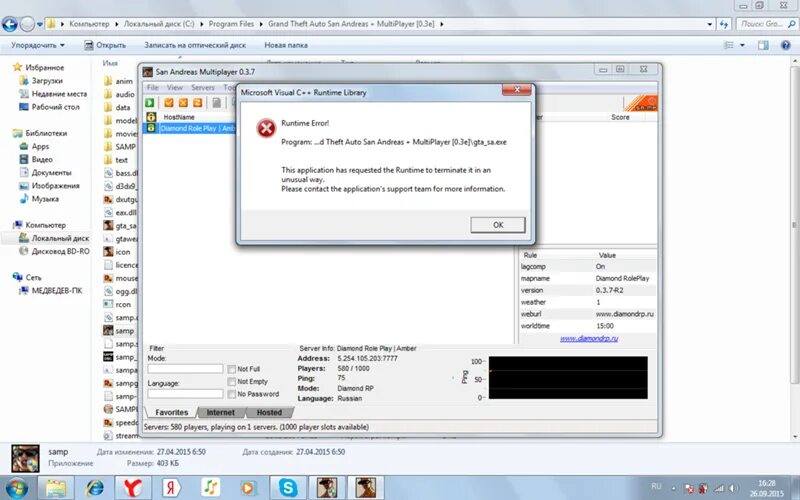Click the orange X Delete Server icon
Viewport: 800px width, 500px height.
183,103
